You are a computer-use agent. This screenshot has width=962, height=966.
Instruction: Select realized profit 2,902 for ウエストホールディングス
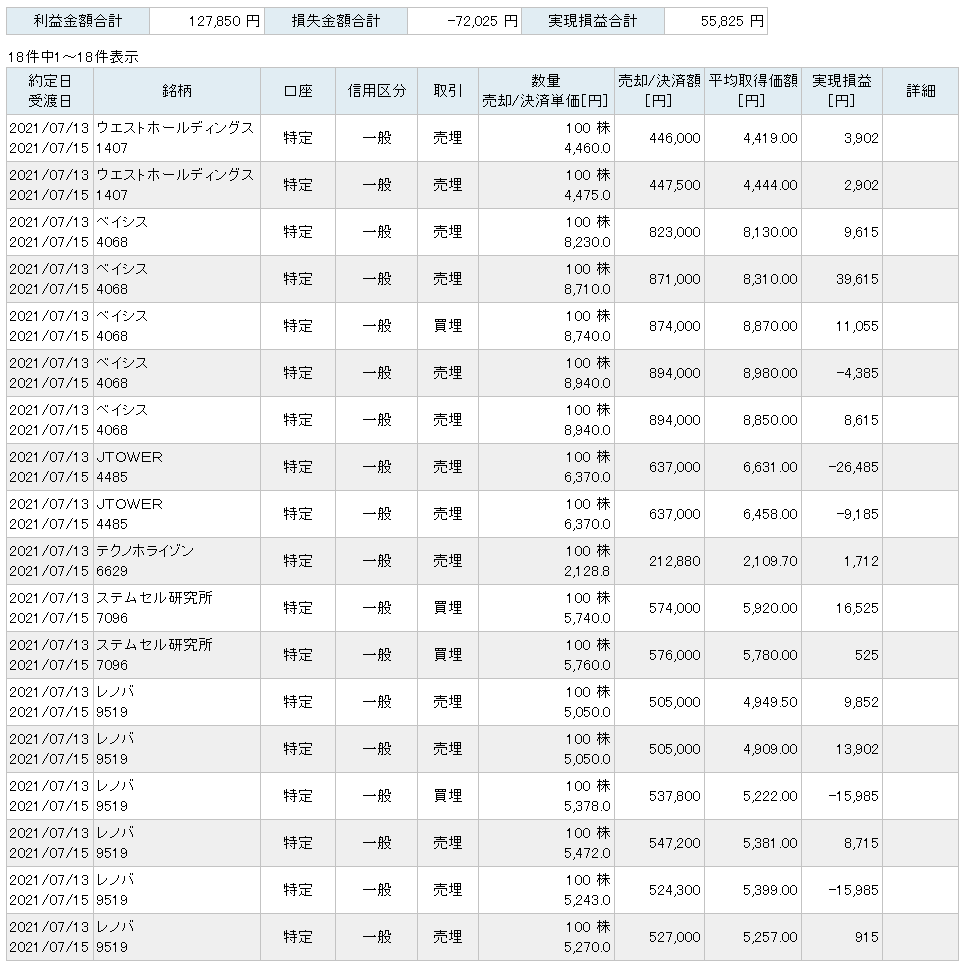click(861, 185)
